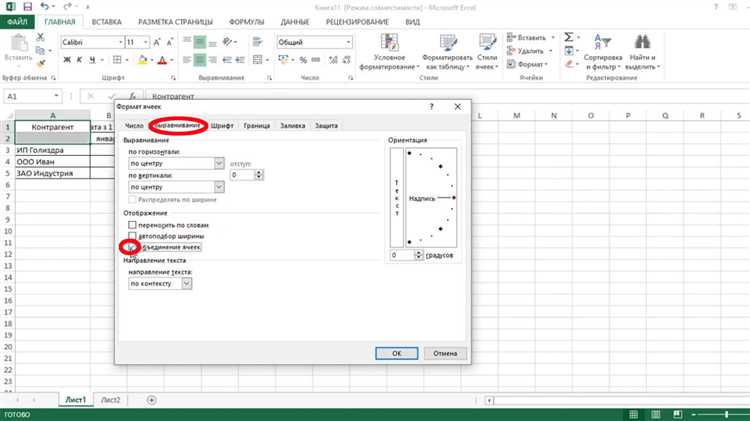
Task: Click the Merge and Center icon
Action: [x=257, y=60]
